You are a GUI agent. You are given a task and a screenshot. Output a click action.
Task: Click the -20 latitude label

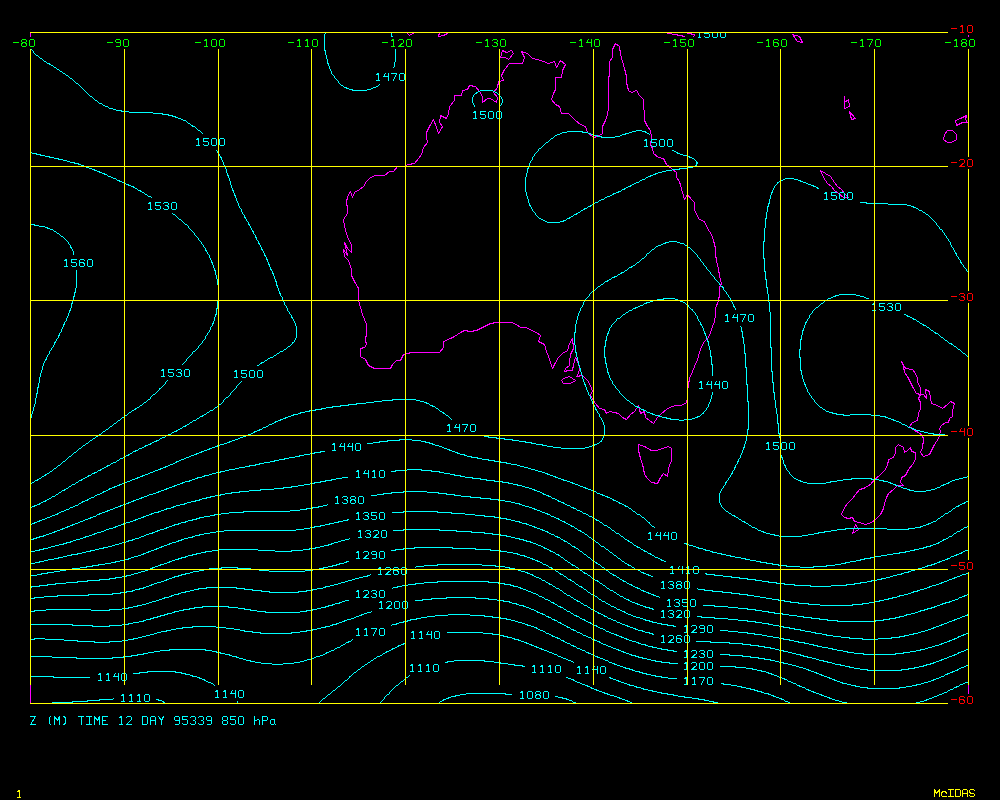(961, 164)
